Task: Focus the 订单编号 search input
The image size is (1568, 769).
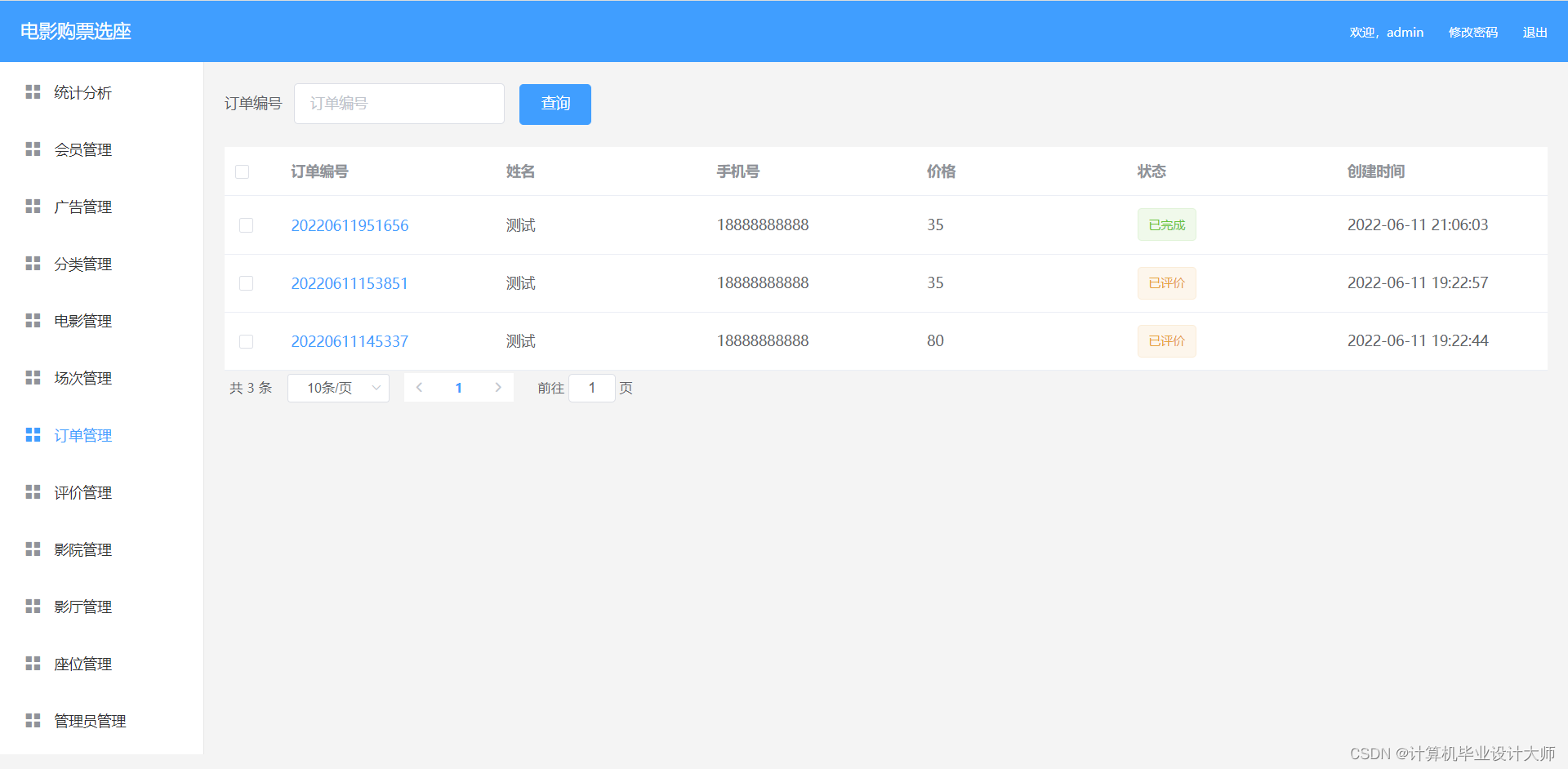Action: 399,104
